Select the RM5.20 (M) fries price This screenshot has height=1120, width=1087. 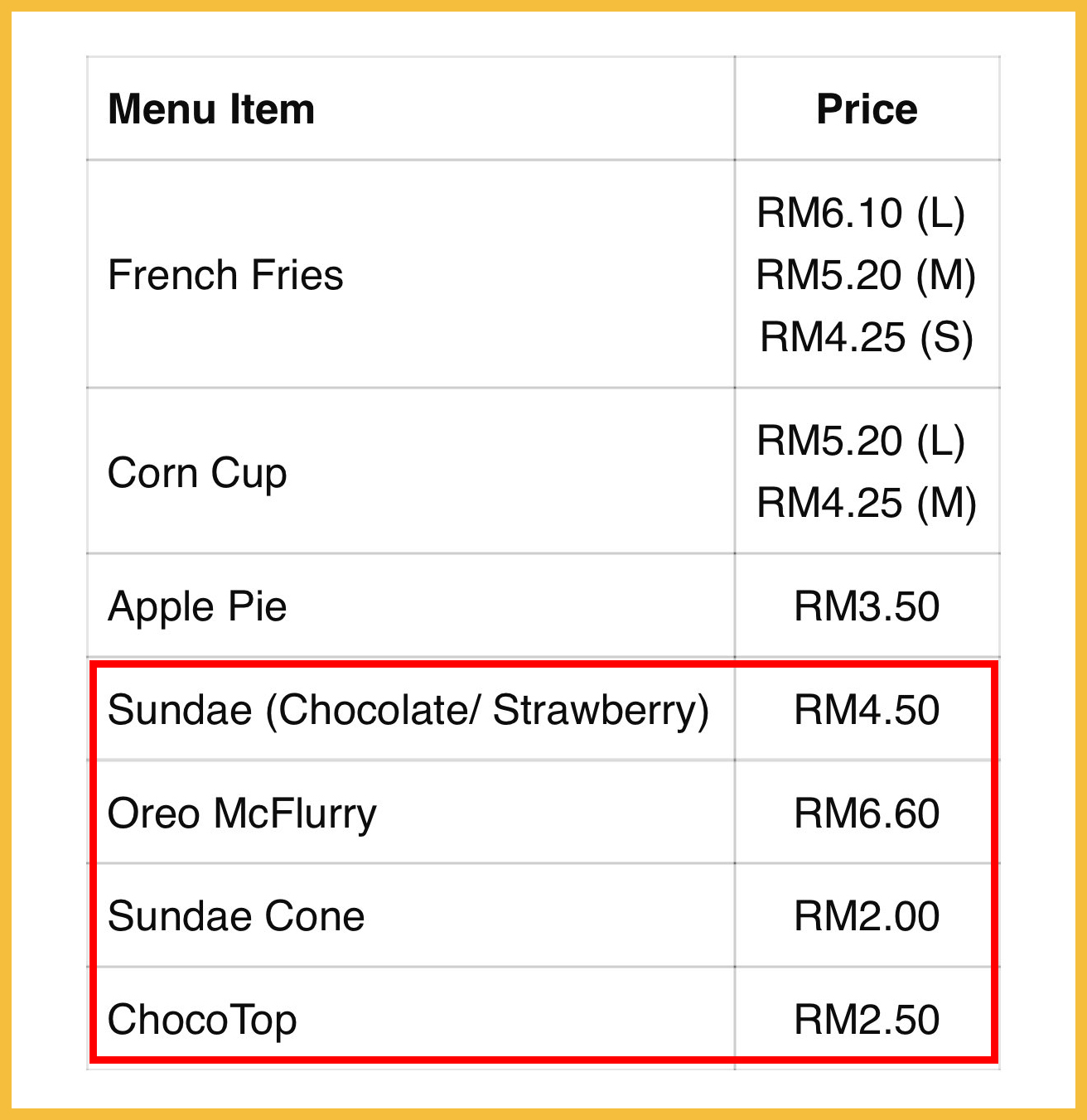point(866,275)
